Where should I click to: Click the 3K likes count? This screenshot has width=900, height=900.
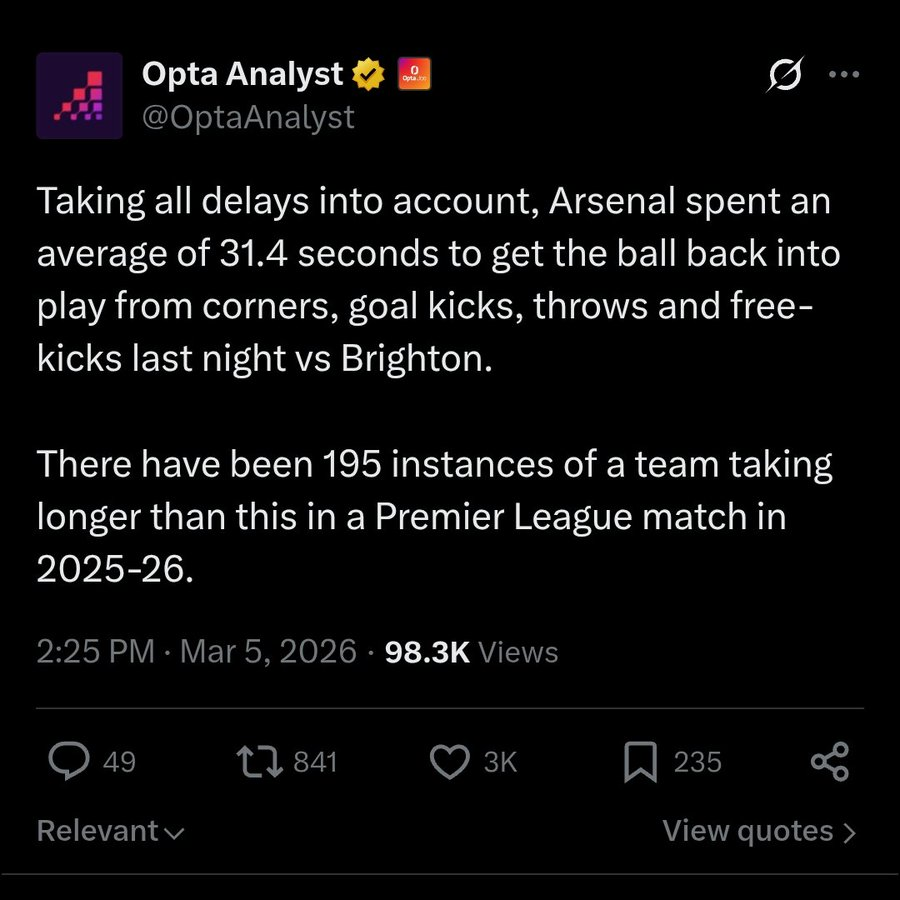pos(501,762)
